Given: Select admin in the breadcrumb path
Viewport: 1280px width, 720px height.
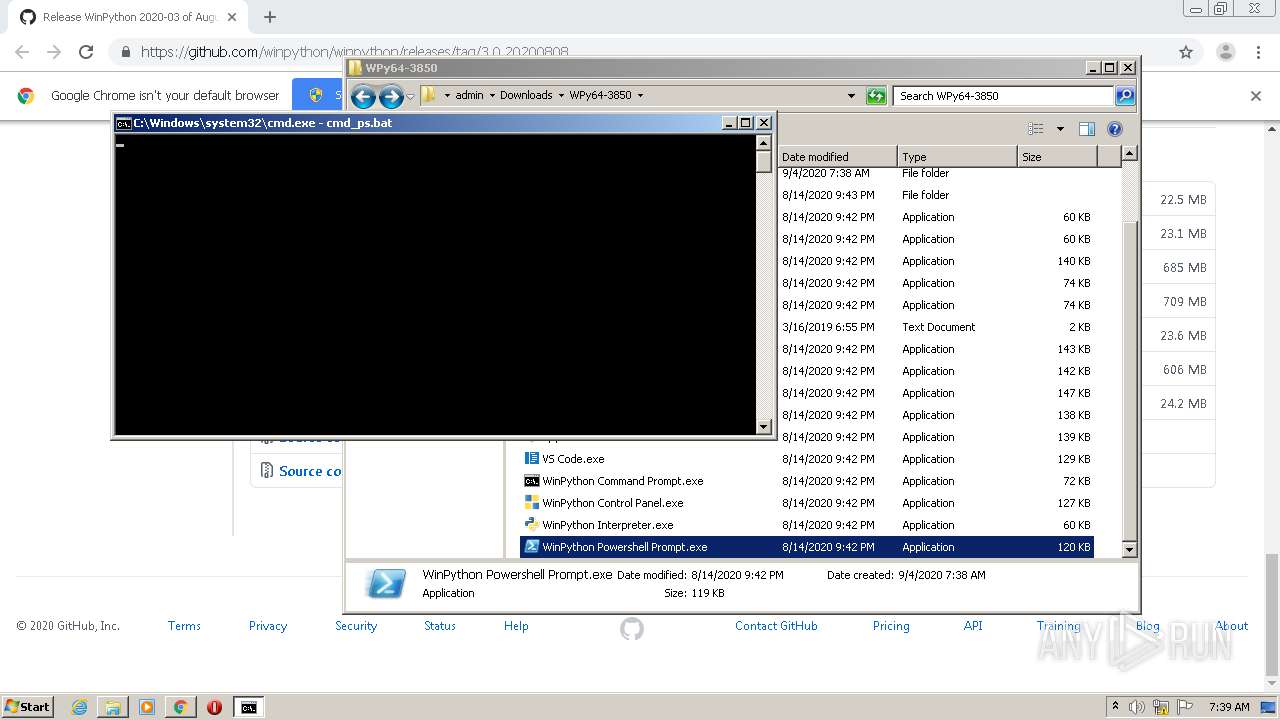Looking at the screenshot, I should [469, 96].
